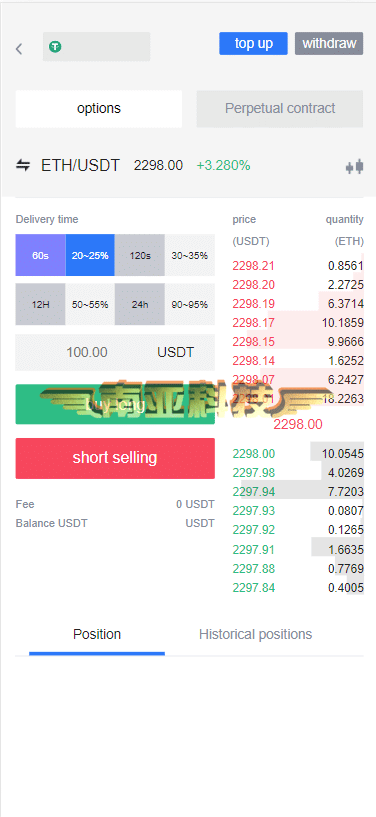
Task: Open the Position tab
Action: [97, 634]
